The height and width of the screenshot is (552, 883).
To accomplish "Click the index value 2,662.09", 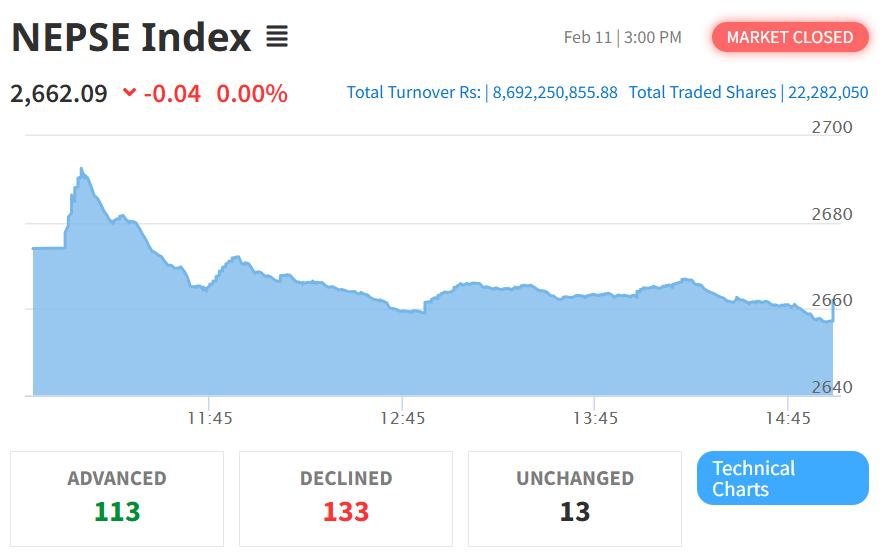I will [59, 94].
